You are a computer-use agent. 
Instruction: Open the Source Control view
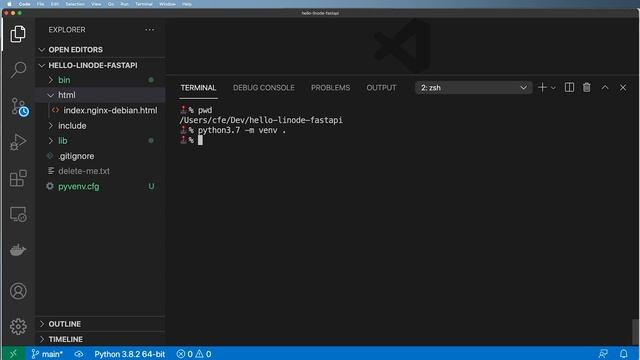tap(19, 107)
